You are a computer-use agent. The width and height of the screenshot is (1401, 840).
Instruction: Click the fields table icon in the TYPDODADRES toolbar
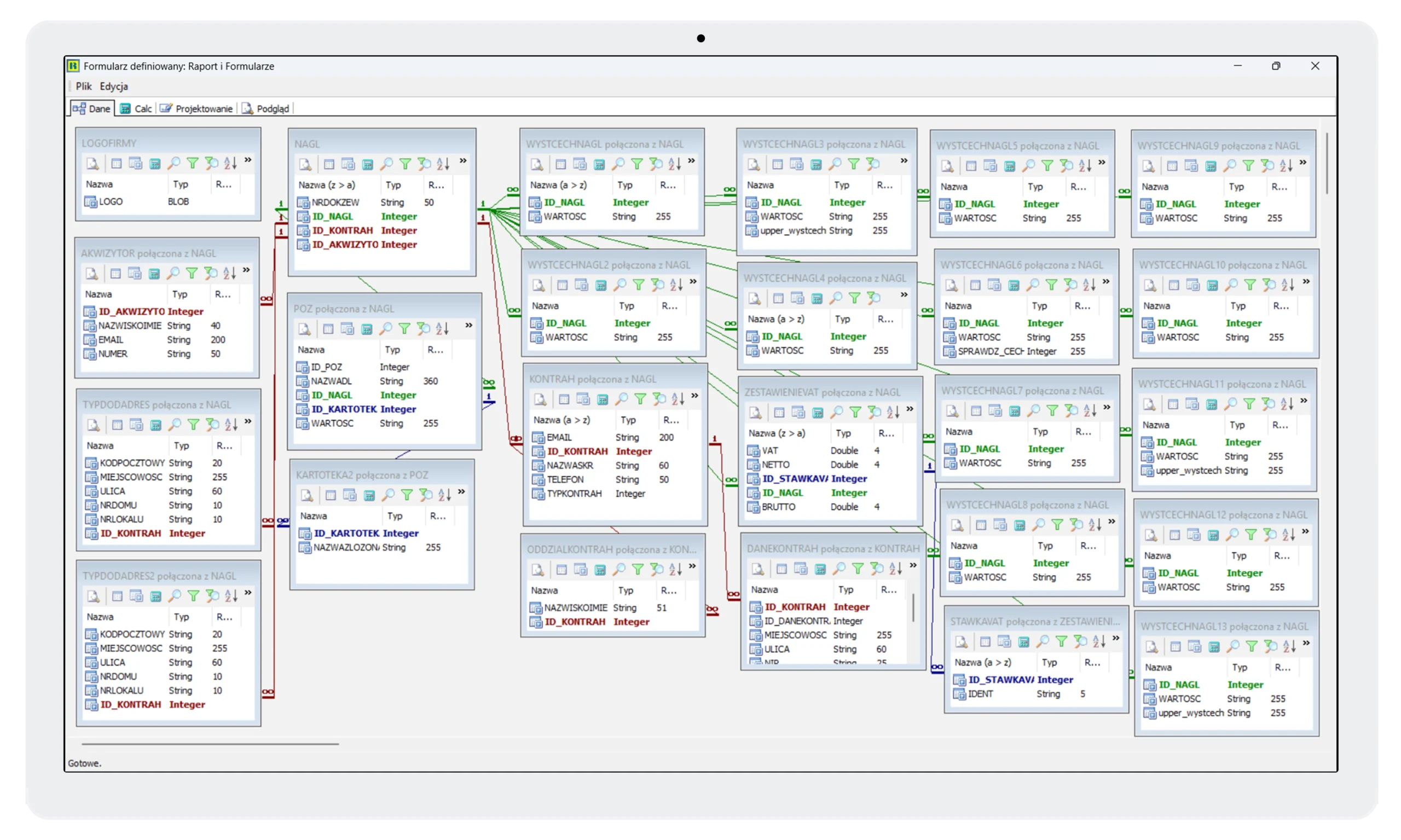click(136, 425)
